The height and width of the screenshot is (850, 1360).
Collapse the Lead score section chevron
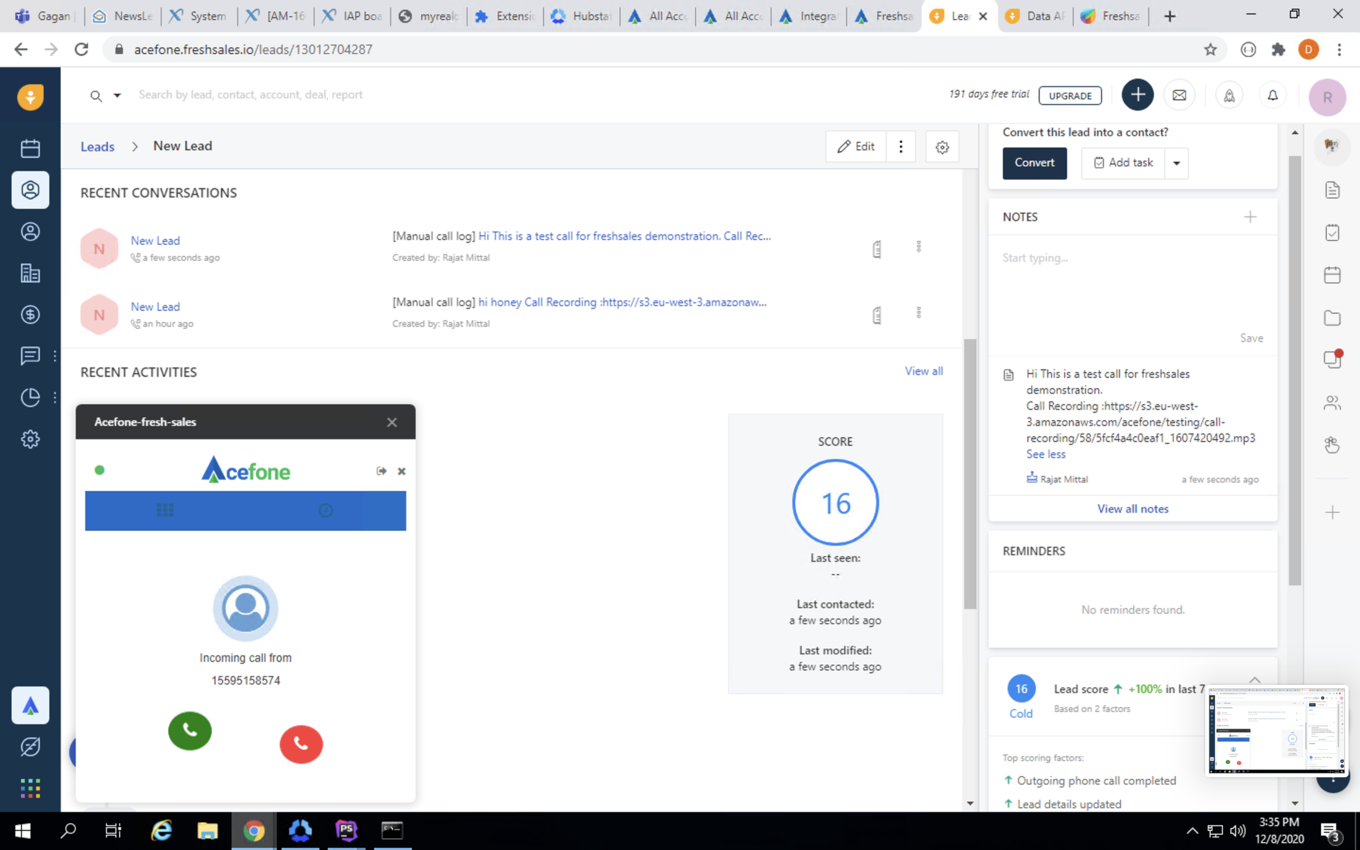click(1254, 680)
